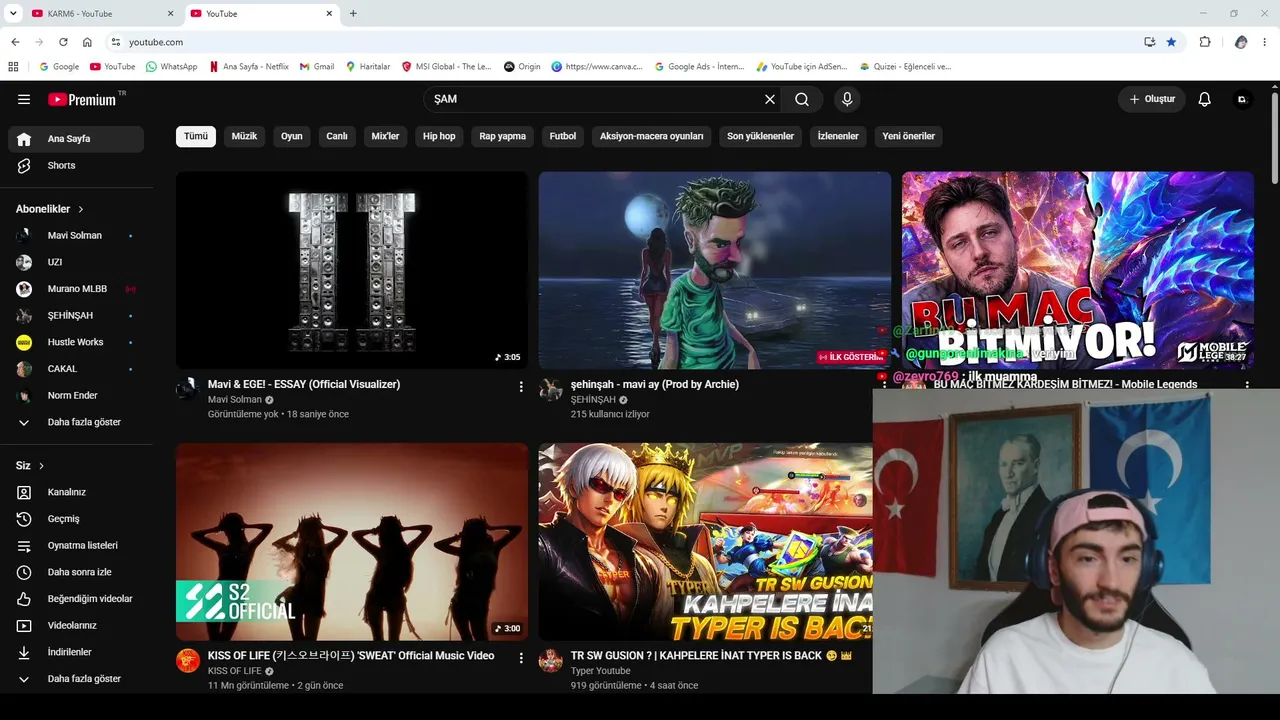Image resolution: width=1280 pixels, height=720 pixels.
Task: Open the notifications bell
Action: 1205,99
